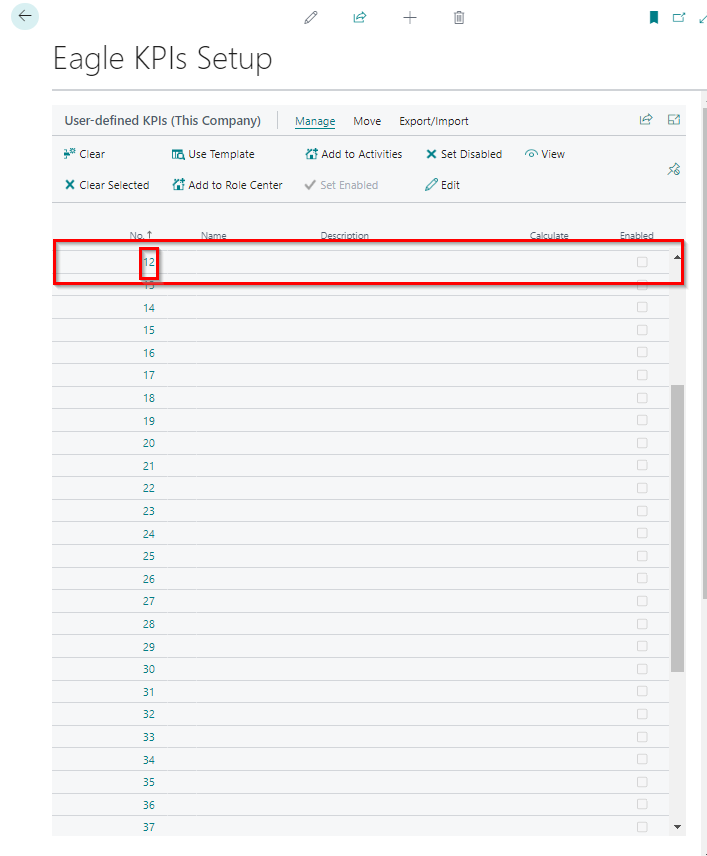Click the Clear action

[84, 154]
